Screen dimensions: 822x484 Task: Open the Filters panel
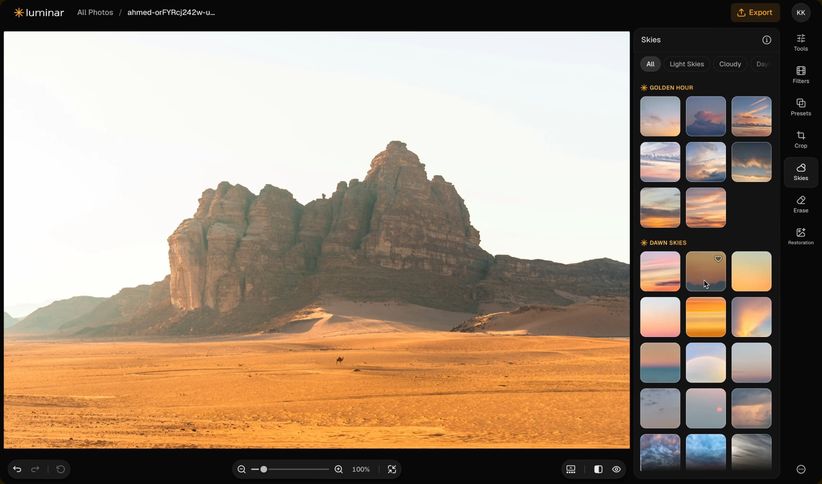pos(801,75)
